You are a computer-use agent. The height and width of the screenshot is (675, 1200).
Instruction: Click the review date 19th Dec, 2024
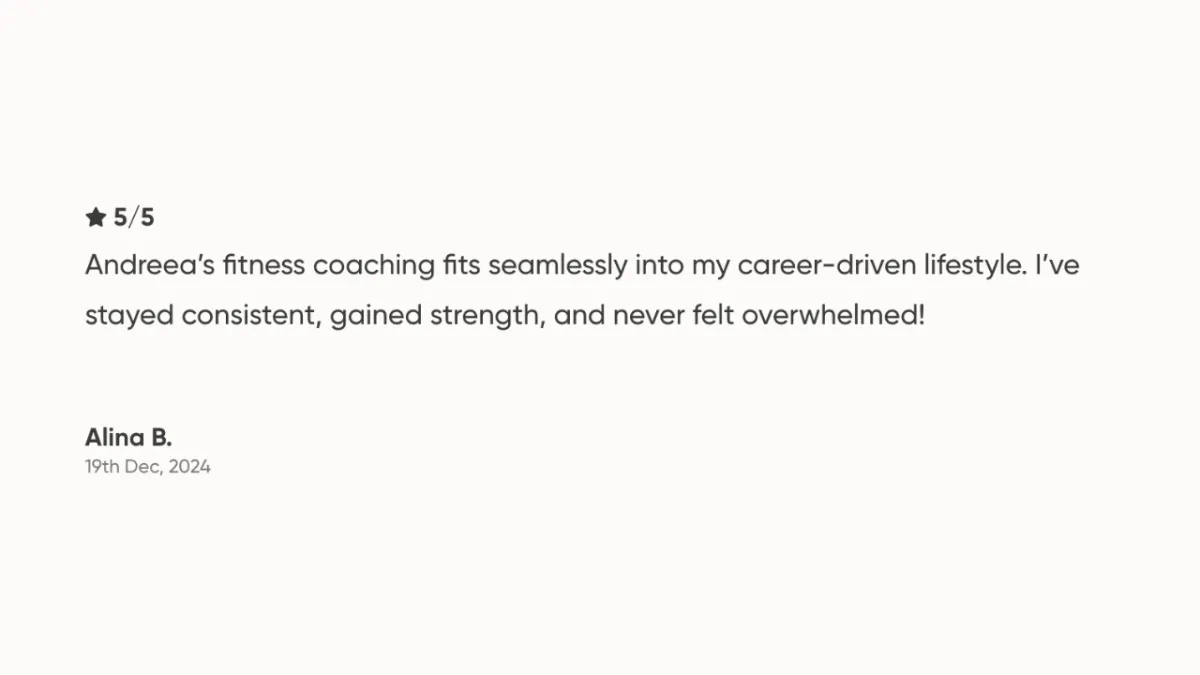[148, 466]
